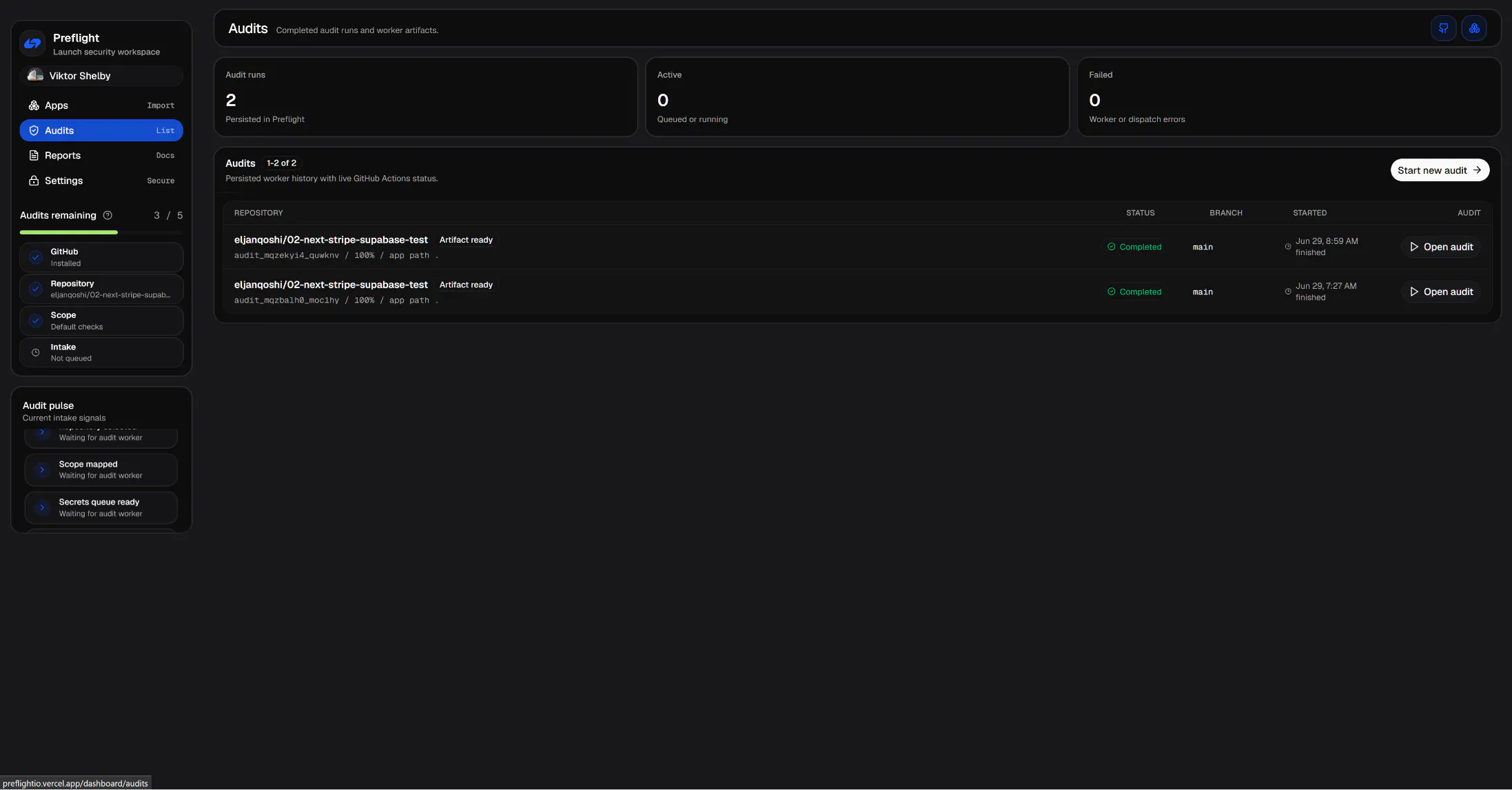This screenshot has width=1512, height=790.
Task: Click the Apps cubes icon in sidebar
Action: pyautogui.click(x=34, y=105)
